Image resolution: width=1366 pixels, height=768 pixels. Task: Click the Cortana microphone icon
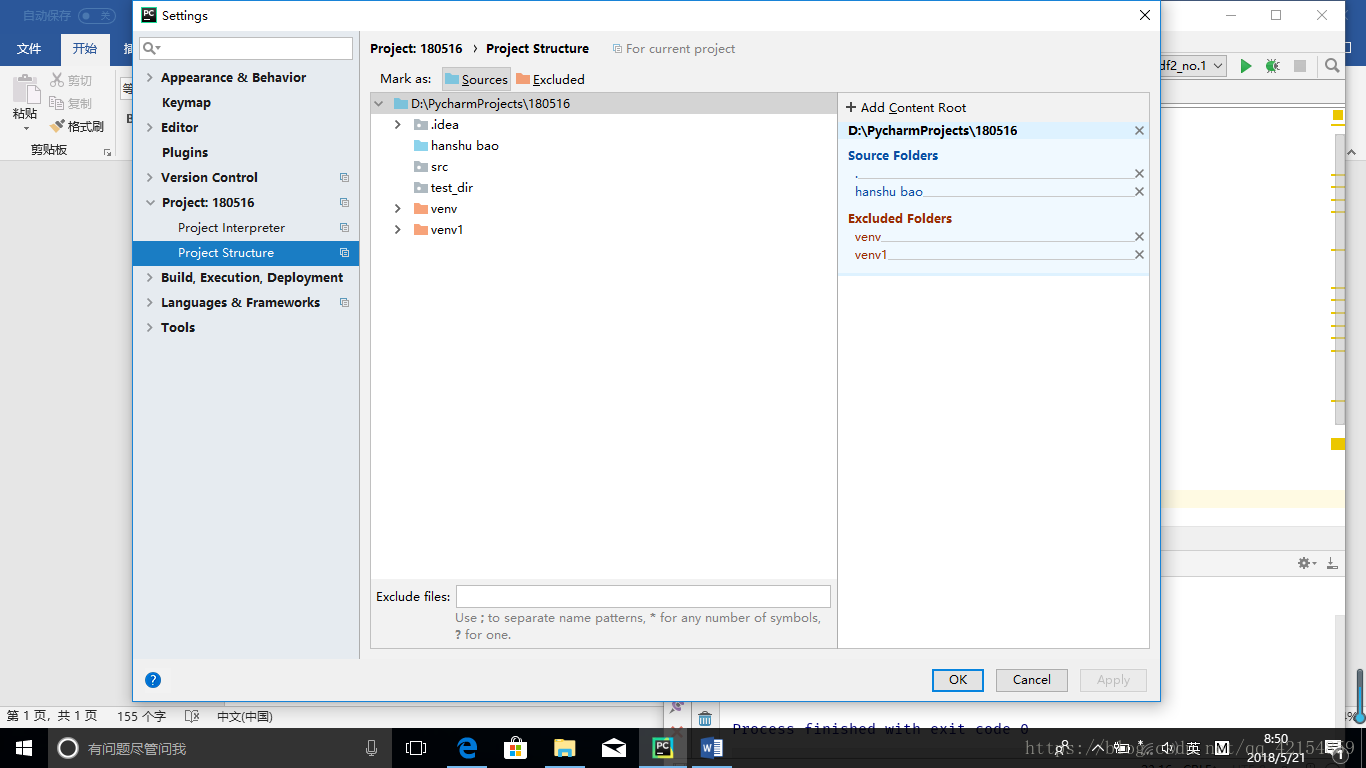371,748
